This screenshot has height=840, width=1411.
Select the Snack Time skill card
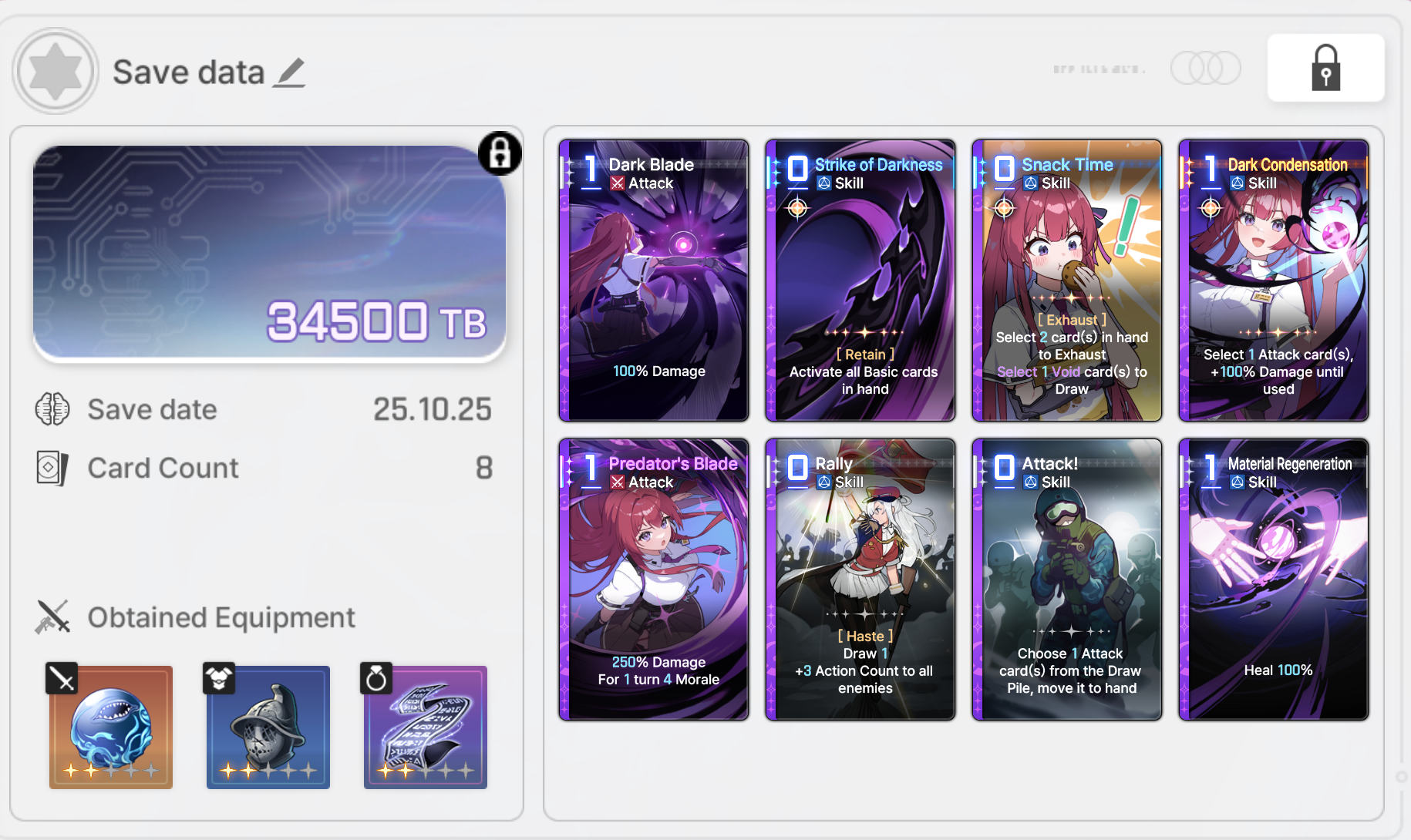(x=1067, y=281)
